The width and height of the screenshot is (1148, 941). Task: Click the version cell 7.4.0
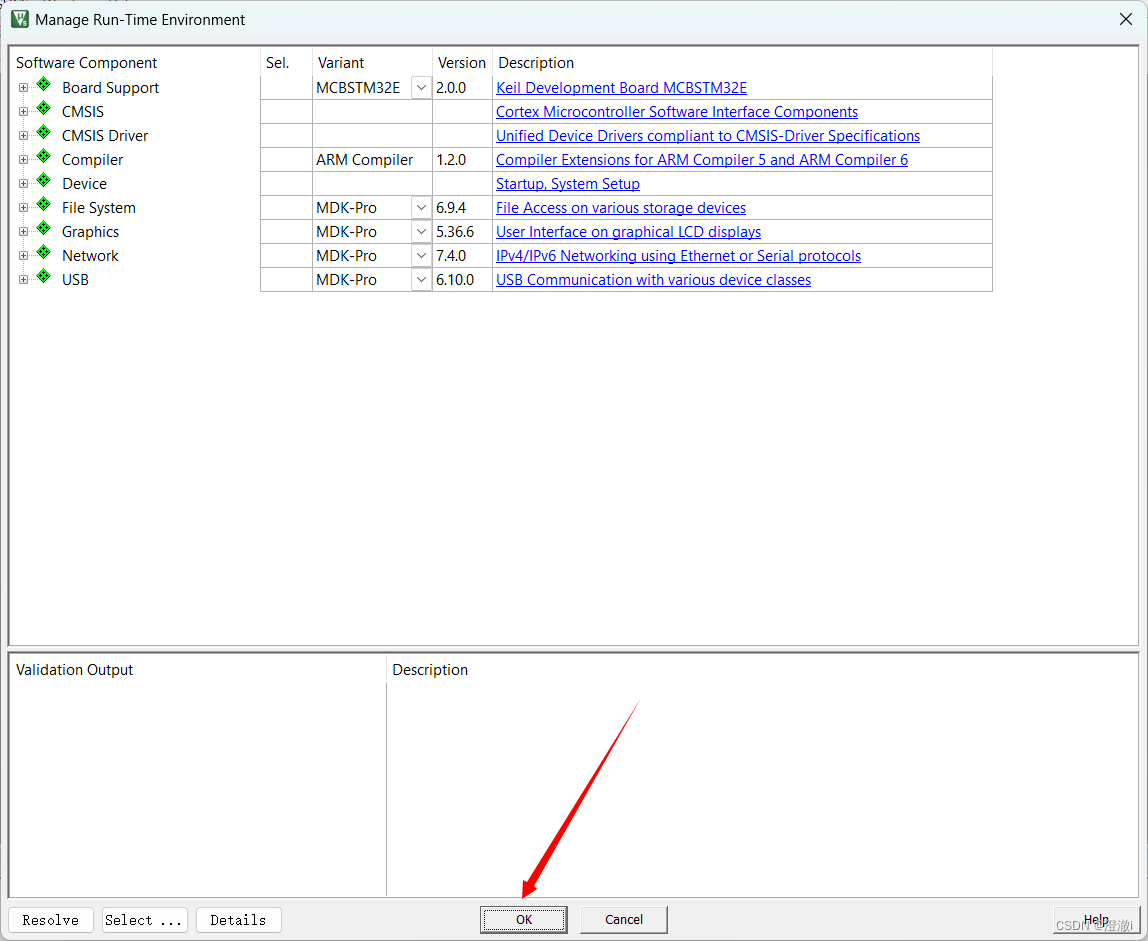[x=462, y=256]
